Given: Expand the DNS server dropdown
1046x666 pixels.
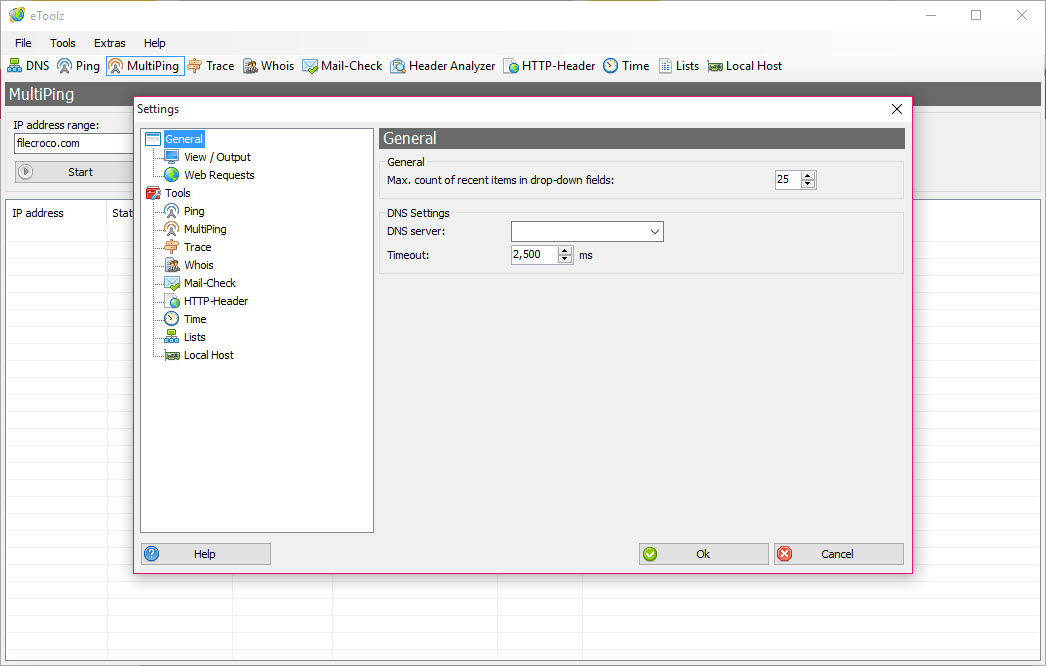Looking at the screenshot, I should pos(655,232).
